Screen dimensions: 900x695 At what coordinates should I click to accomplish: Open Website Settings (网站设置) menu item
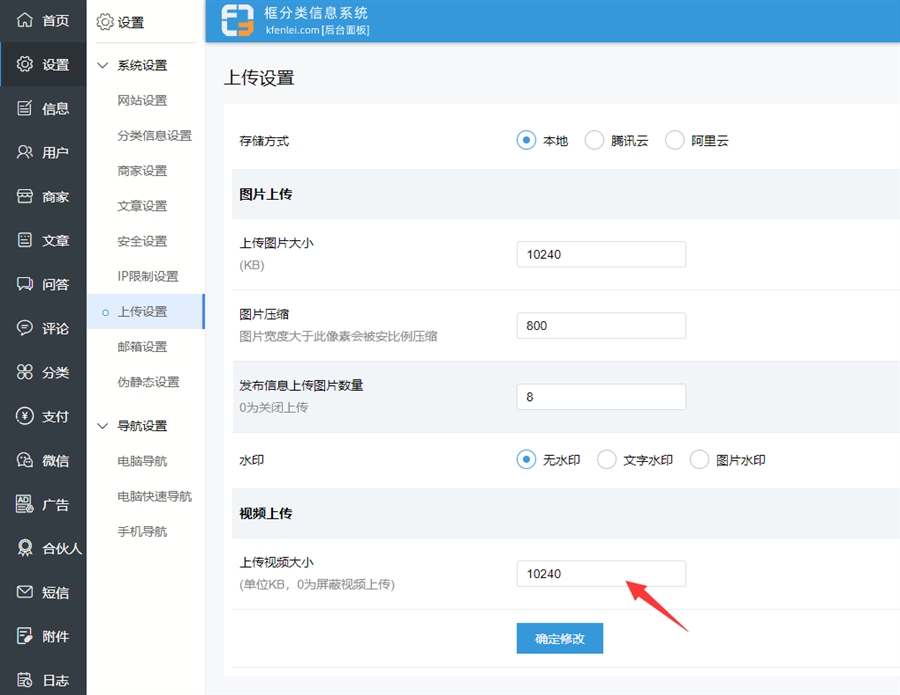click(142, 101)
